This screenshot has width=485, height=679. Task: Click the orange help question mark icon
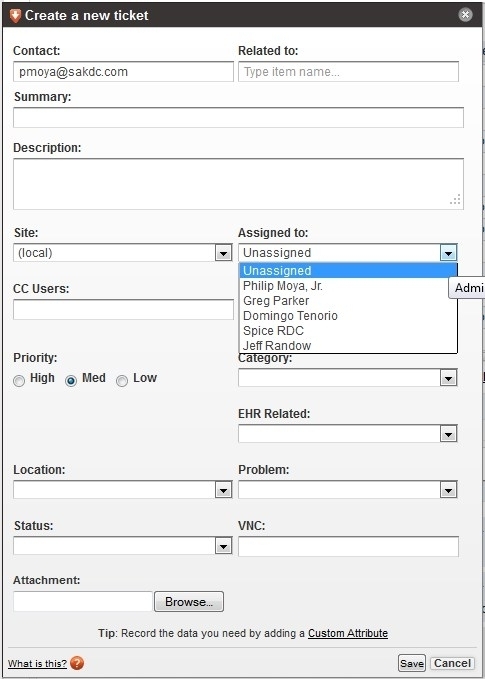pyautogui.click(x=77, y=663)
